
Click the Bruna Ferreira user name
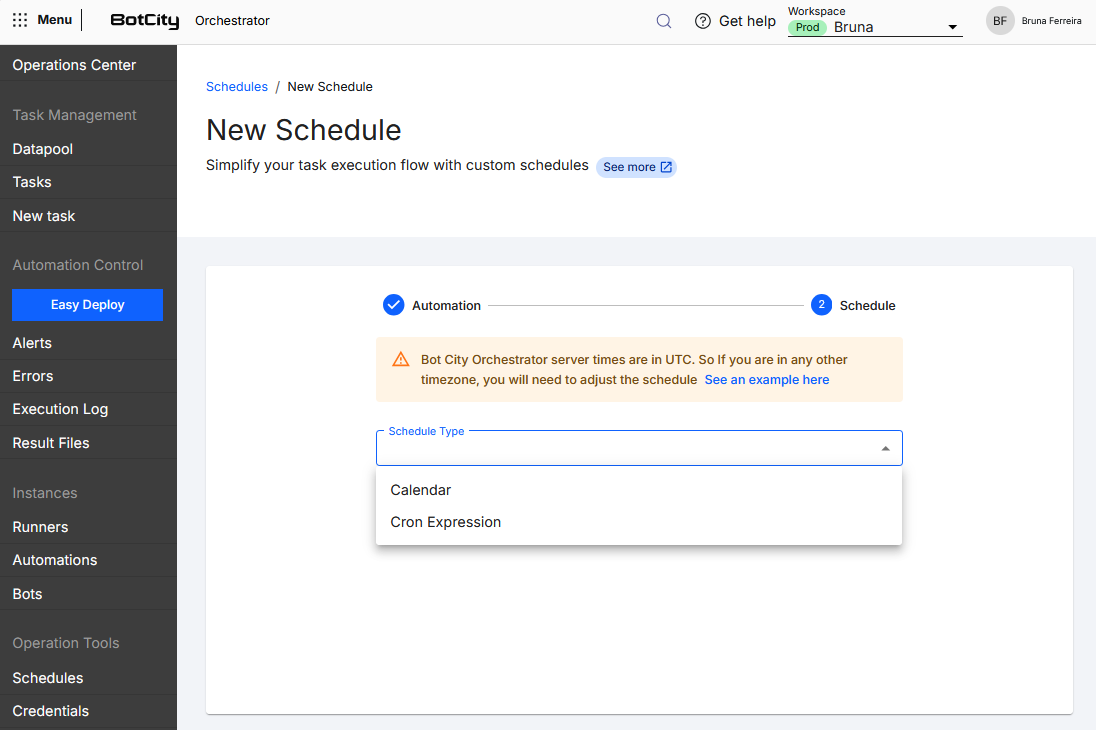[1051, 21]
